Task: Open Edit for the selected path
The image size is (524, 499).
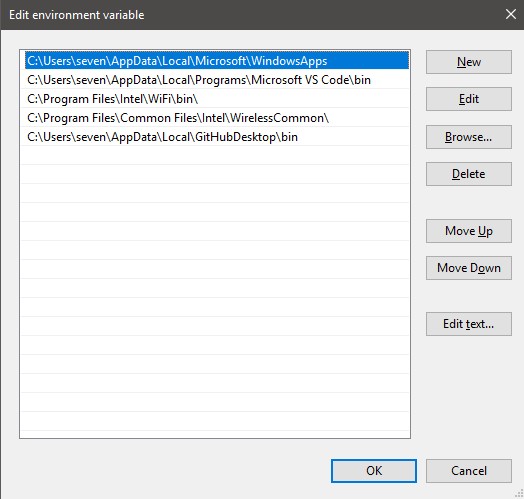Action: click(469, 99)
